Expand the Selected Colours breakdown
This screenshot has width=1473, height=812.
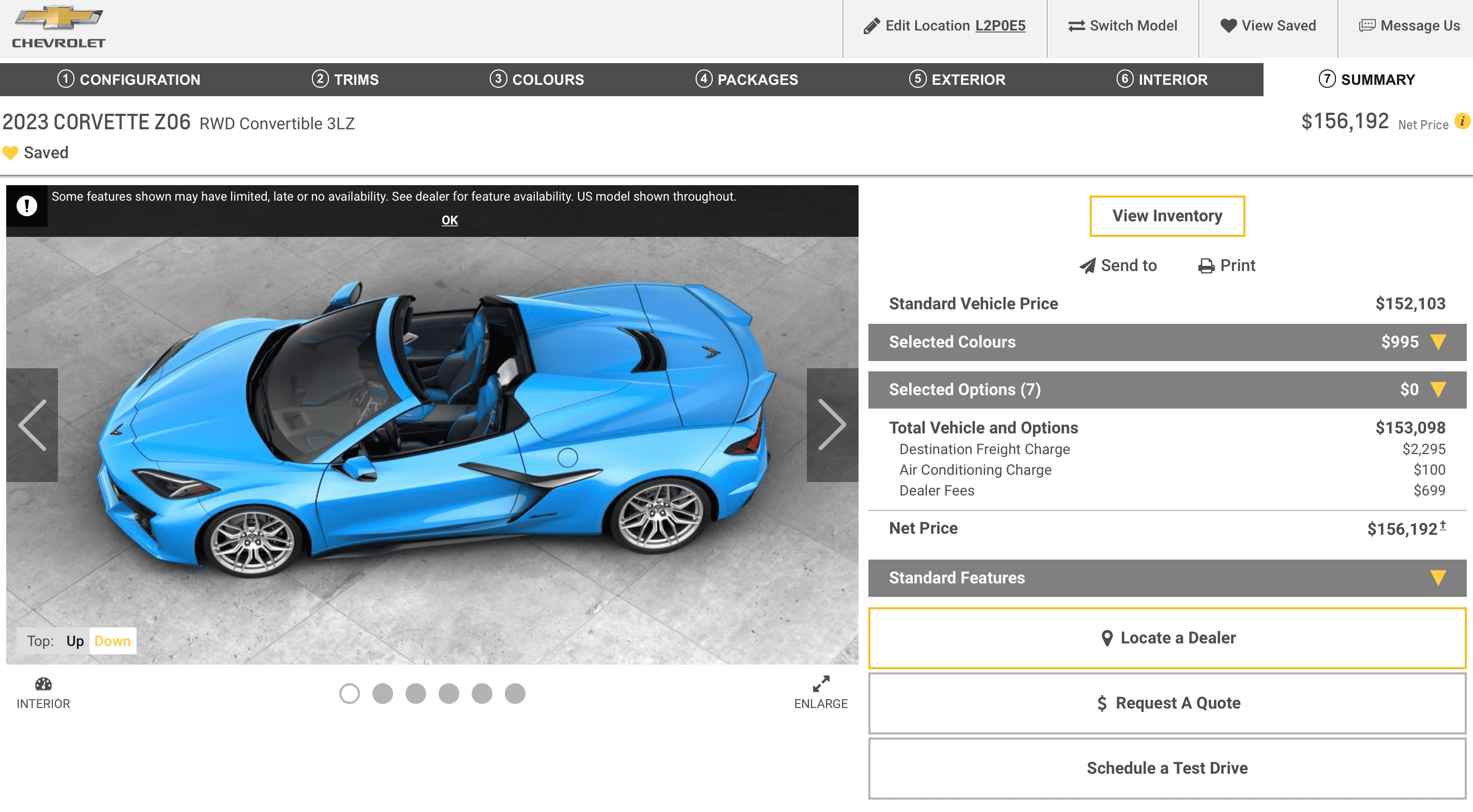(x=1436, y=342)
